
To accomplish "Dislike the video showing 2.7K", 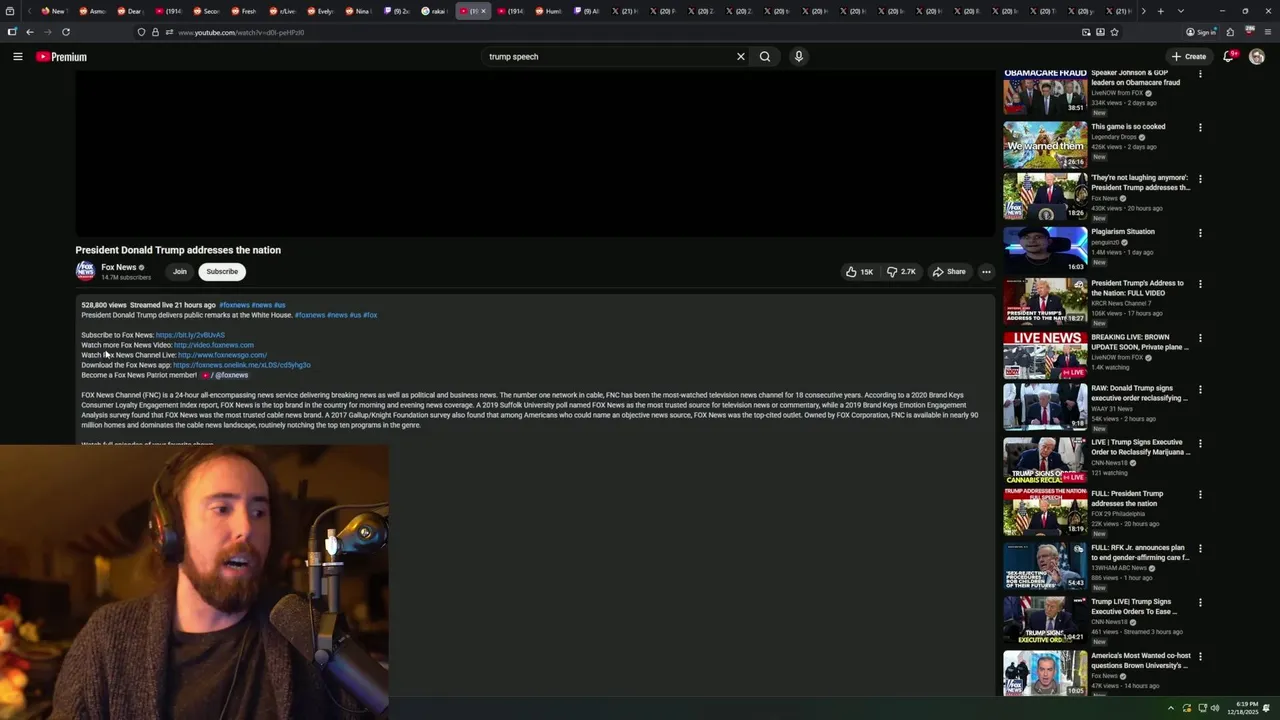I will click(x=901, y=272).
